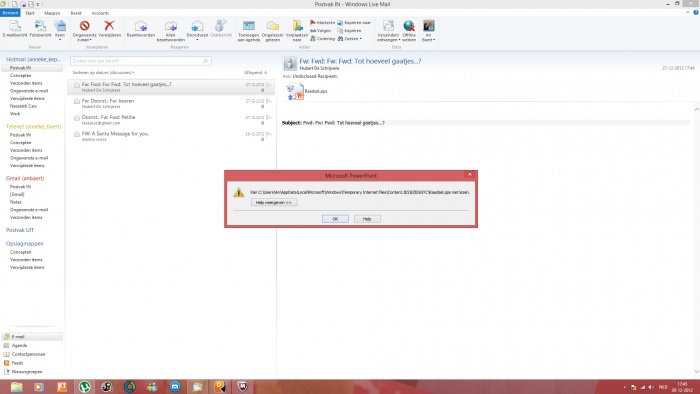
Task: Click the blue help icon at ribbon top-right
Action: click(x=696, y=12)
